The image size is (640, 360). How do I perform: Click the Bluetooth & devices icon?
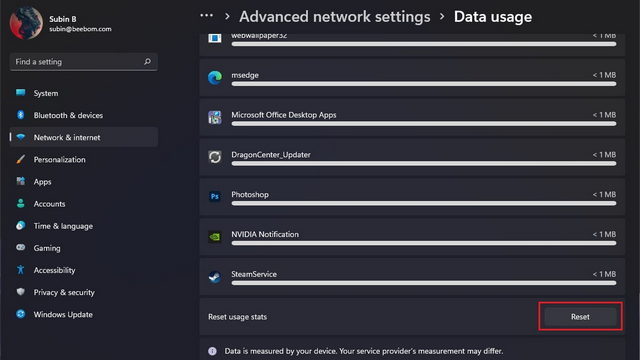(x=20, y=115)
